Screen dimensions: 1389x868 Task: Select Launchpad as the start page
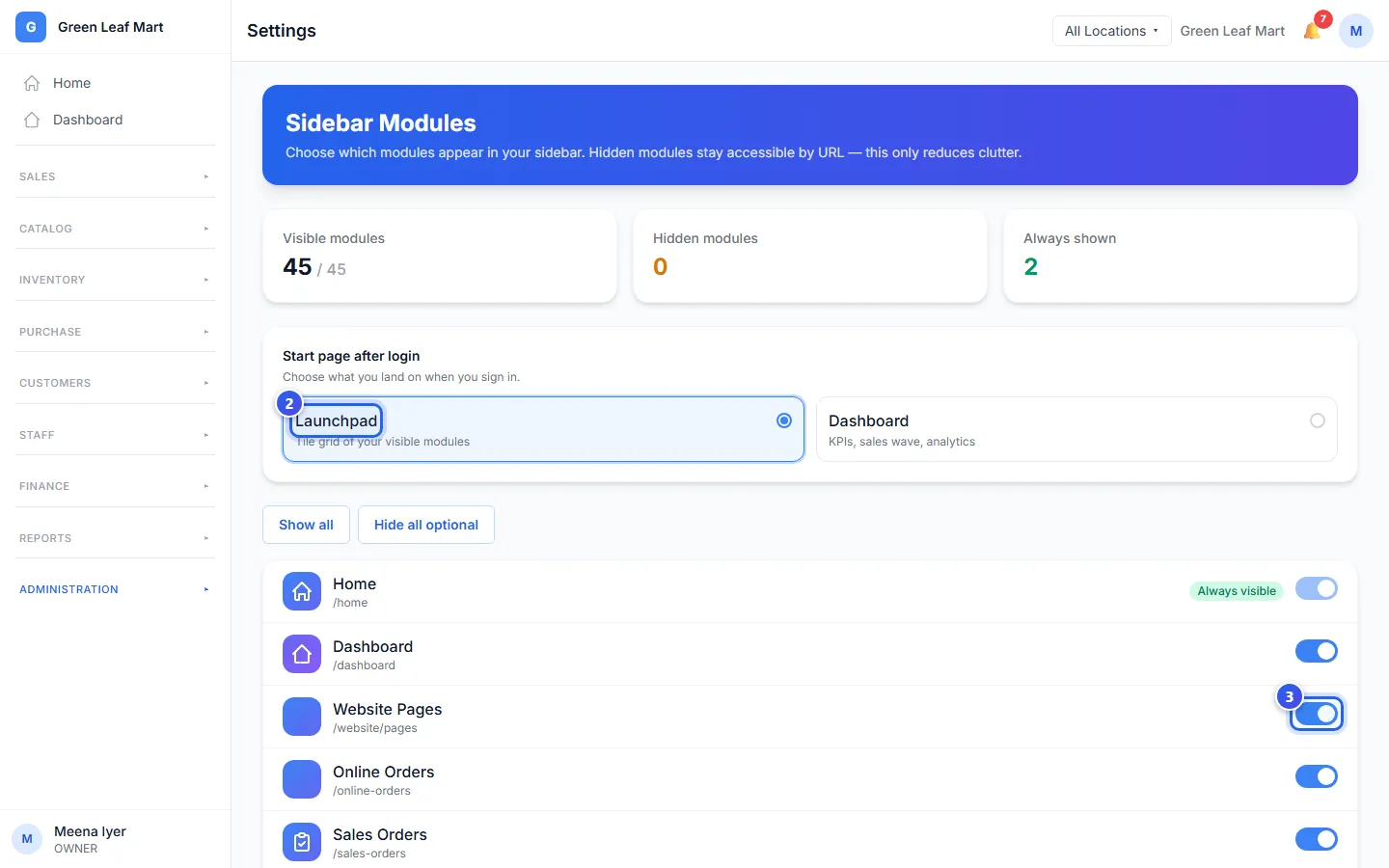pyautogui.click(x=543, y=429)
